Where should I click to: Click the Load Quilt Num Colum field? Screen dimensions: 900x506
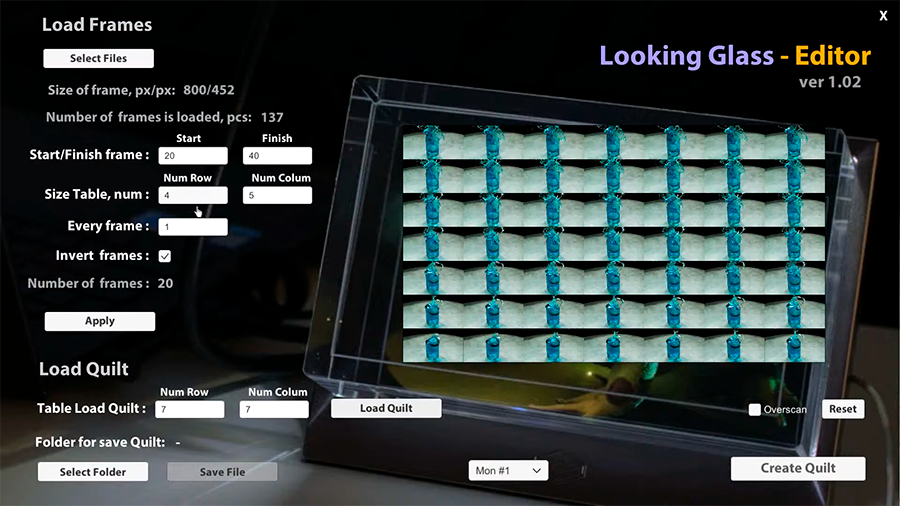pyautogui.click(x=274, y=409)
